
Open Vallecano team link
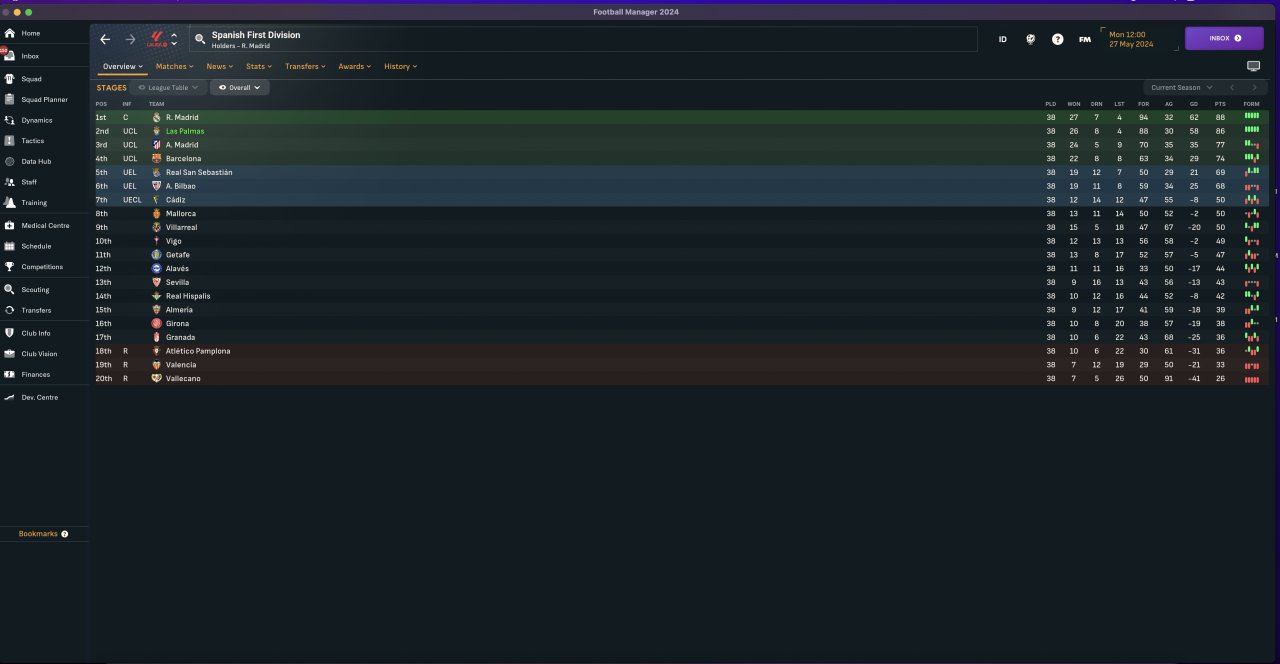(183, 379)
